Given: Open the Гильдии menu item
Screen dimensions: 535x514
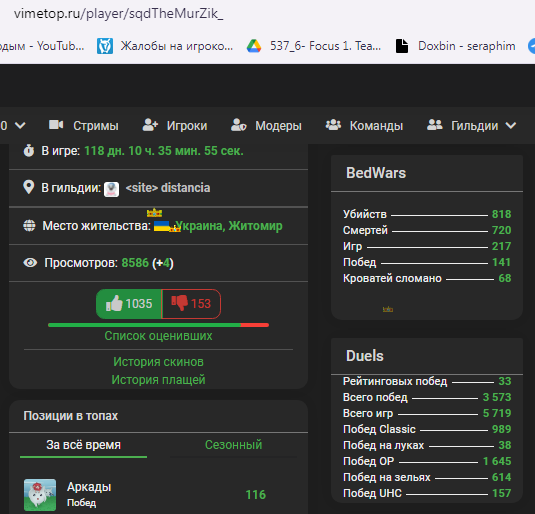Looking at the screenshot, I should [475, 126].
